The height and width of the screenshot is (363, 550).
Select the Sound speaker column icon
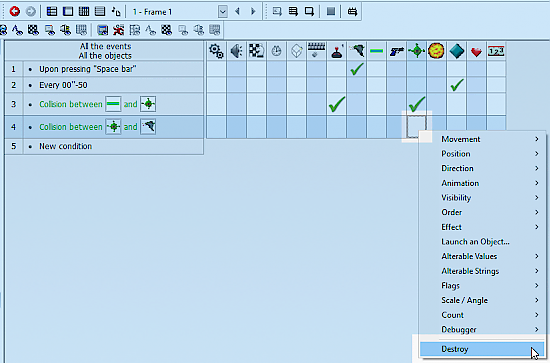236,51
